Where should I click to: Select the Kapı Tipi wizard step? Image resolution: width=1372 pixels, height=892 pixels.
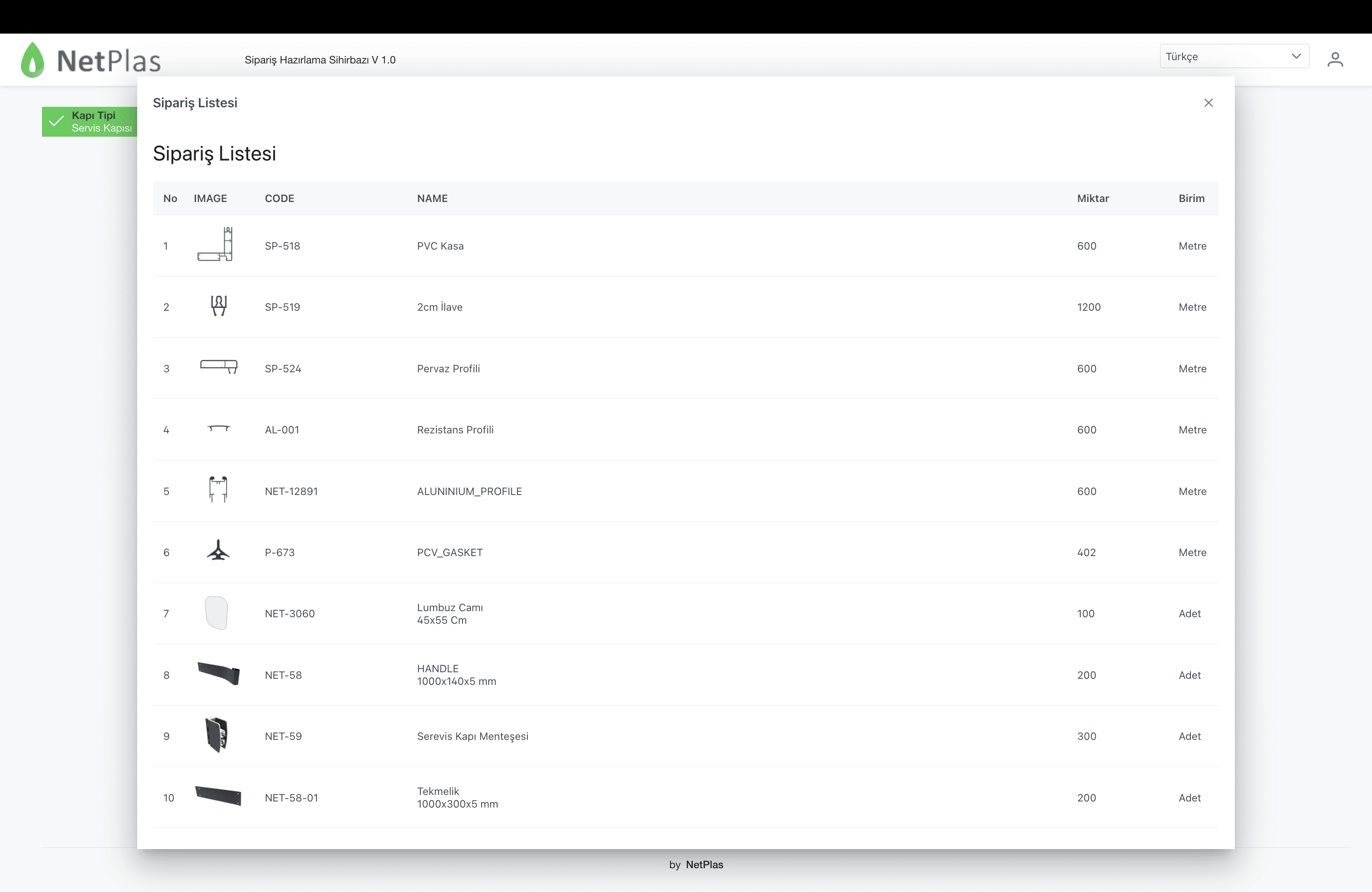pyautogui.click(x=89, y=122)
